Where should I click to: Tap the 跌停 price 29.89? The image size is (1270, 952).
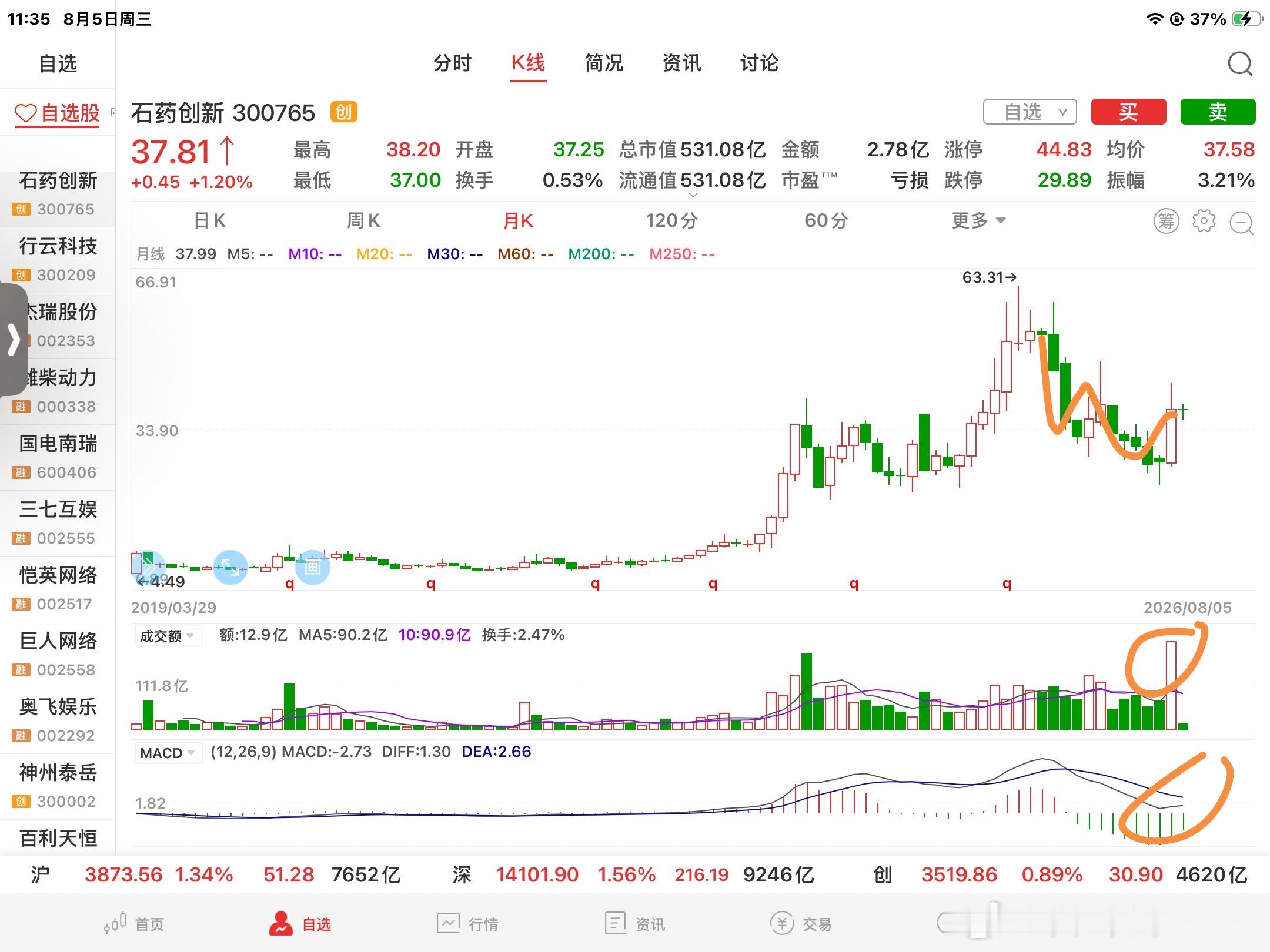click(1064, 180)
